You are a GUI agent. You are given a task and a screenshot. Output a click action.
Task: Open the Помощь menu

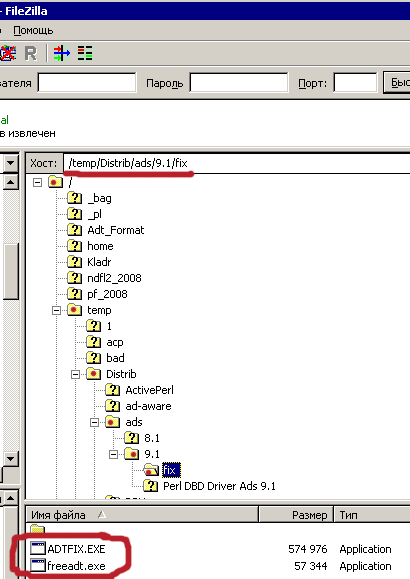click(x=33, y=30)
